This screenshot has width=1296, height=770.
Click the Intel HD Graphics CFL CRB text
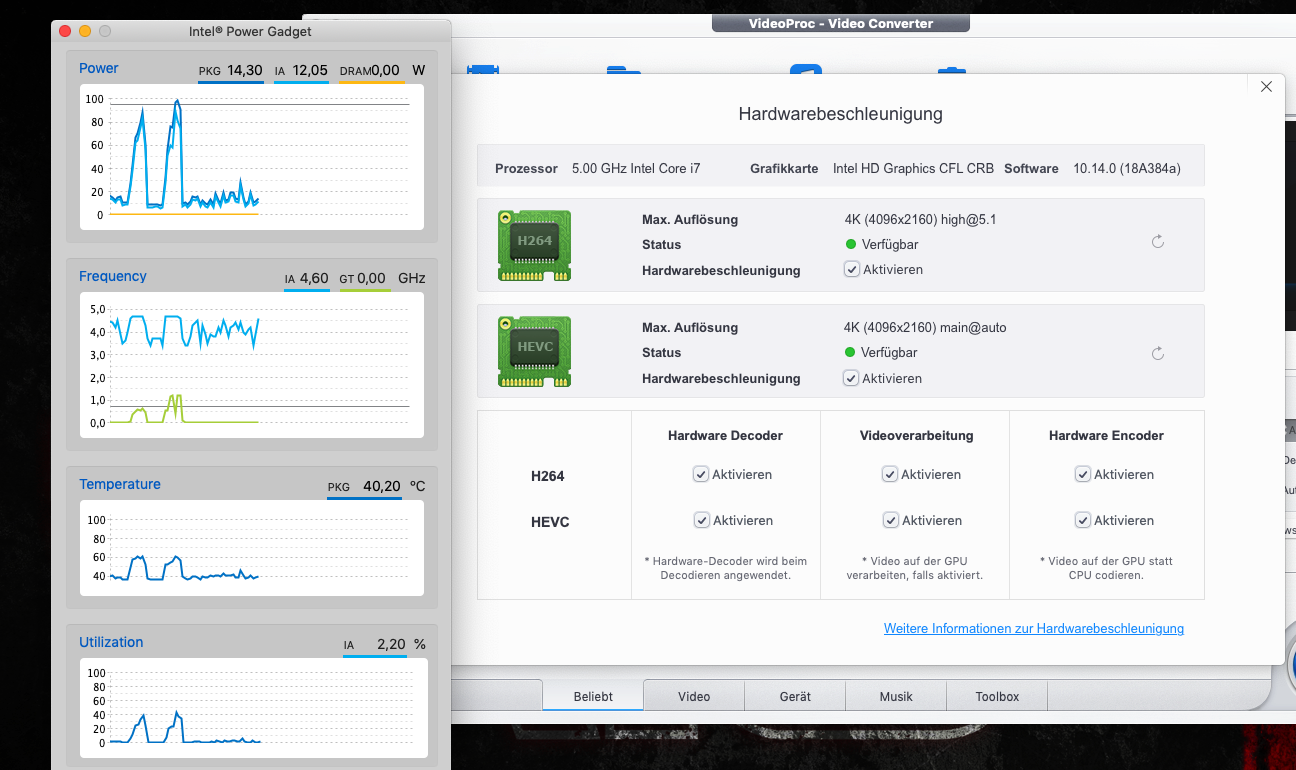point(913,168)
